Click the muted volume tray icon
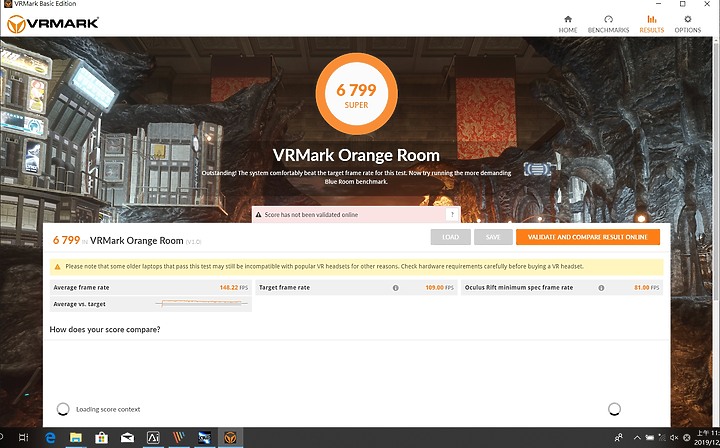This screenshot has width=720, height=448. point(674,437)
